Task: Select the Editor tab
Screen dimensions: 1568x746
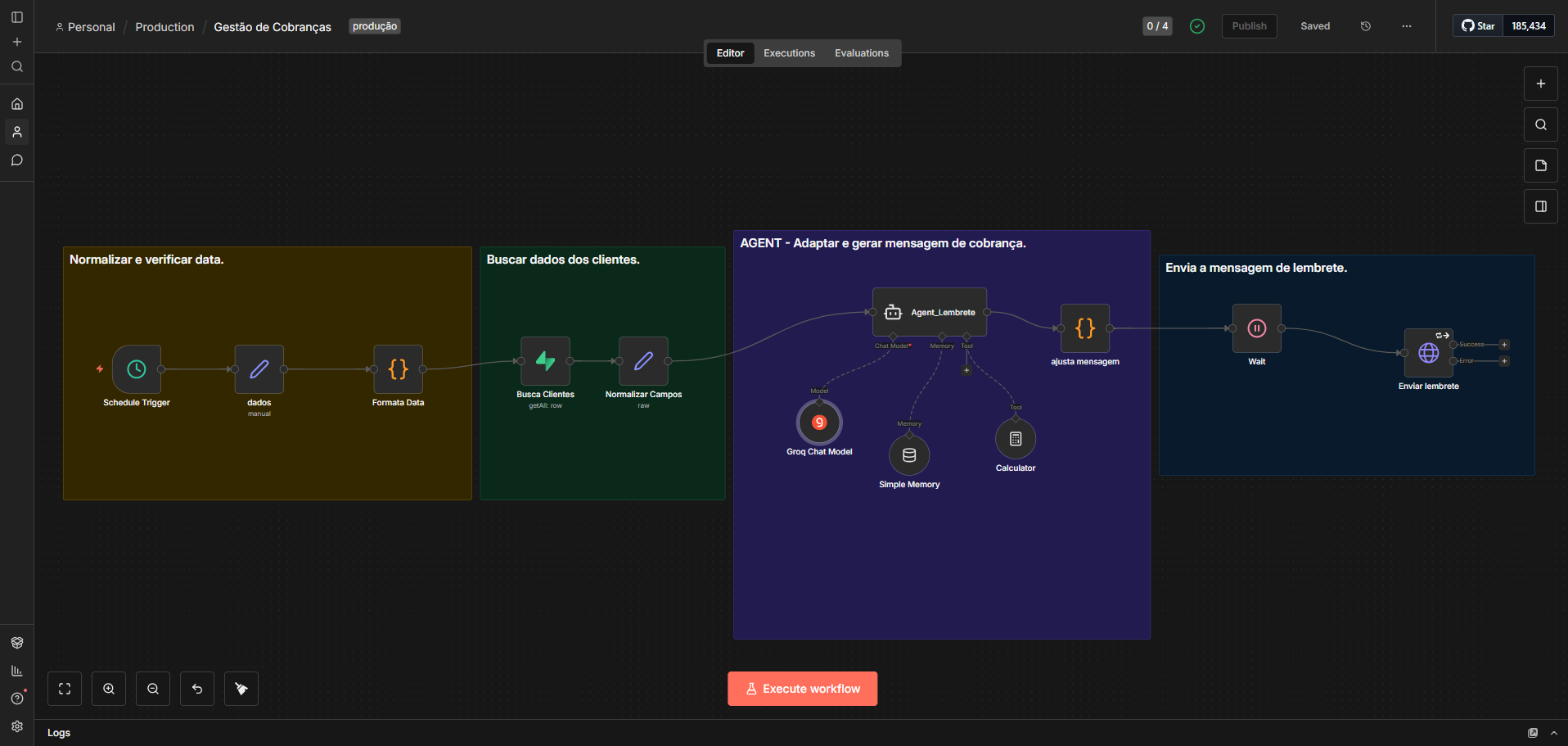Action: coord(730,53)
